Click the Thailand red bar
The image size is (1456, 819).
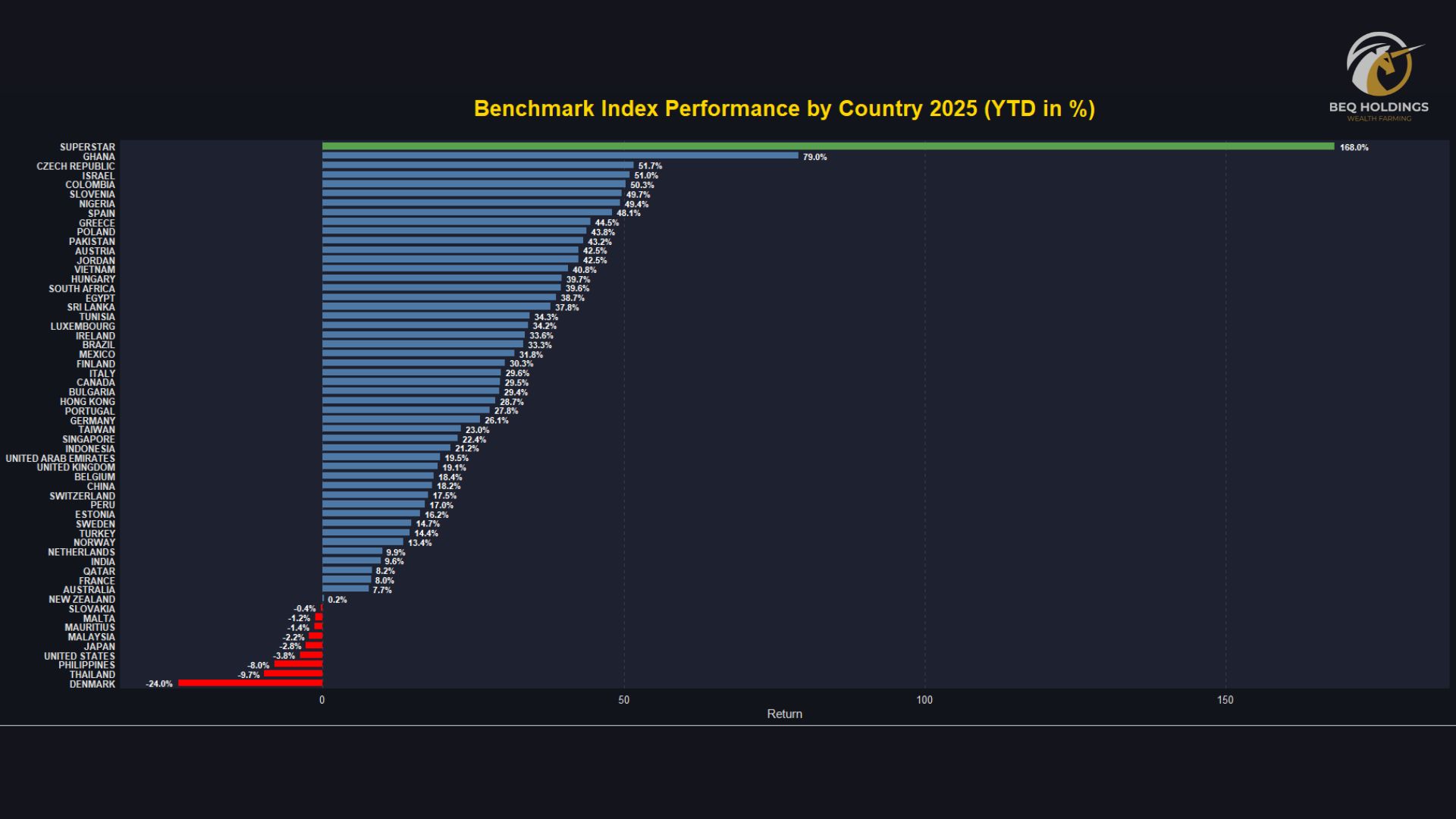point(293,674)
